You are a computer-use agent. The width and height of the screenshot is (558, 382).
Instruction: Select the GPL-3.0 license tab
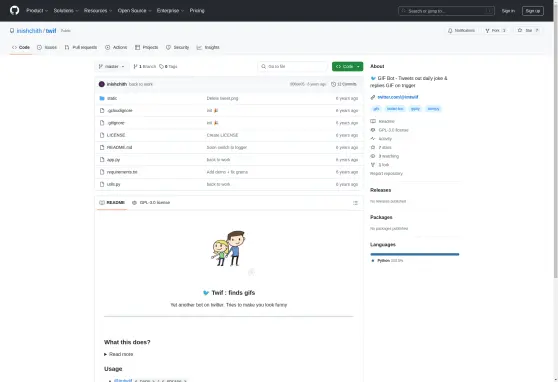[151, 203]
